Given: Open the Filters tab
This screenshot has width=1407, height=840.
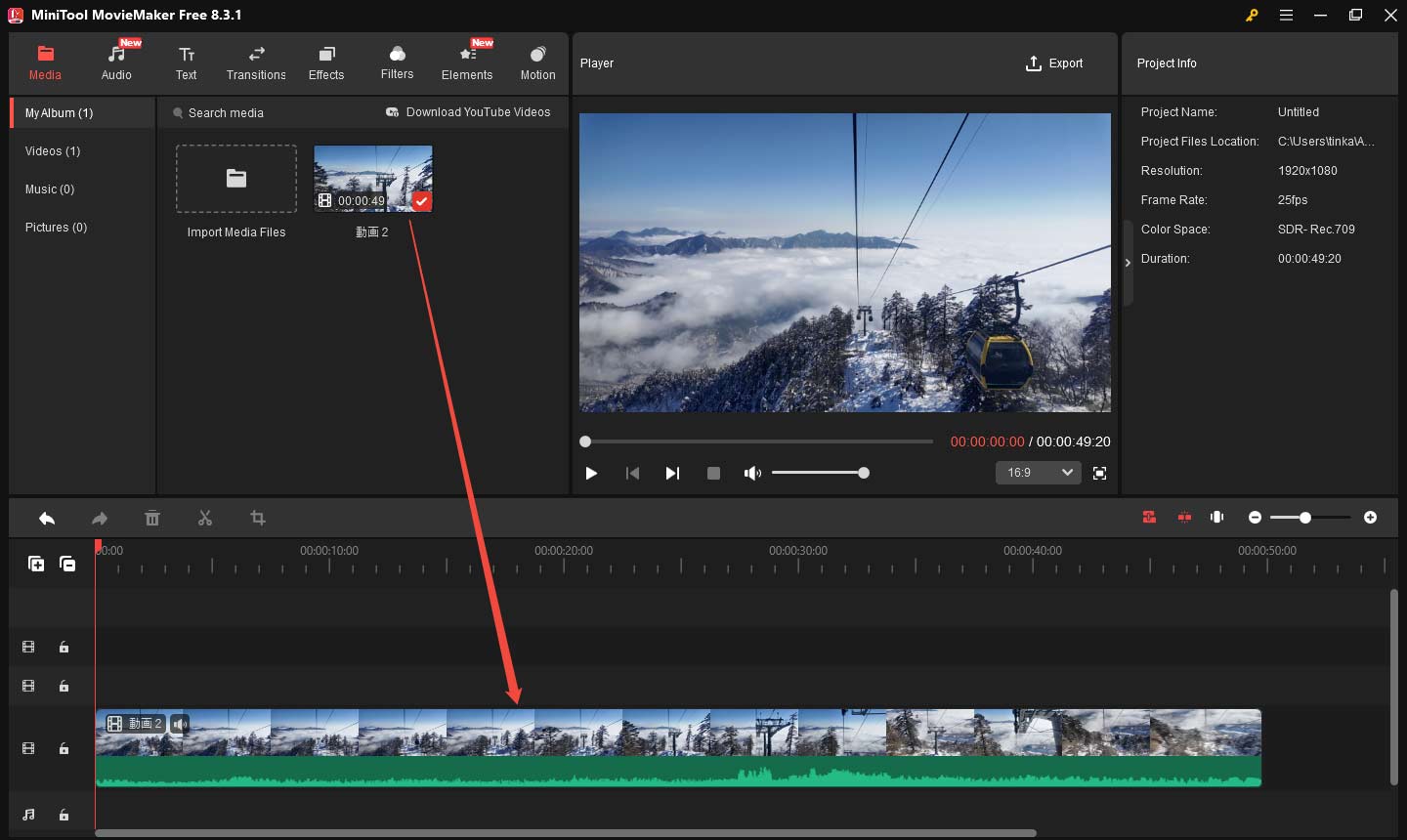Looking at the screenshot, I should (397, 63).
